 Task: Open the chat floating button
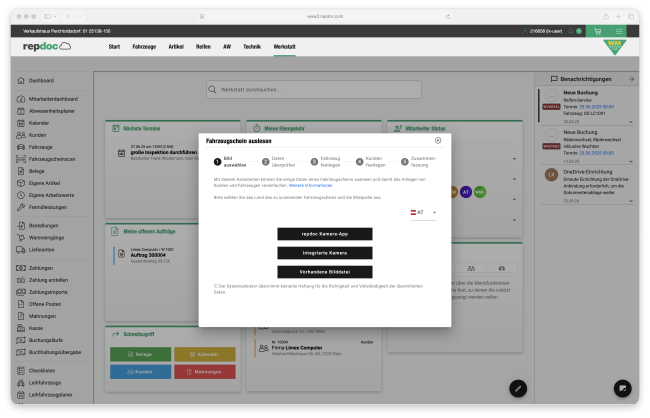point(620,388)
